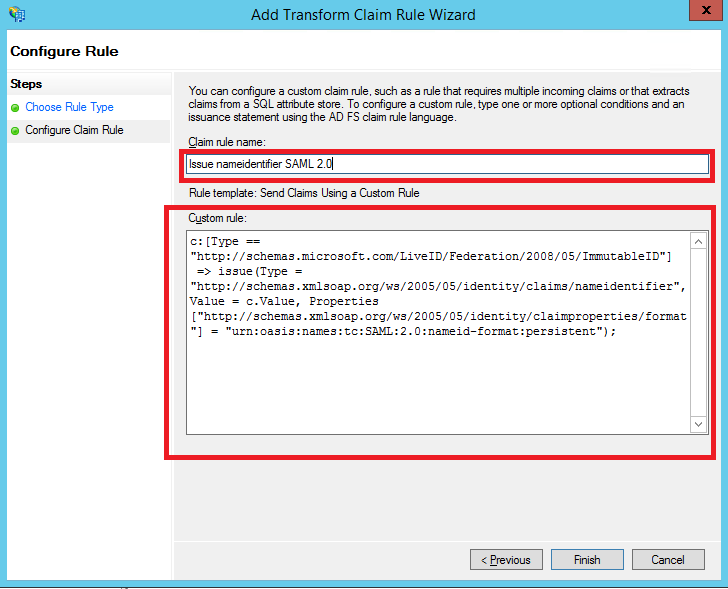The width and height of the screenshot is (728, 589).
Task: Cancel the claim rule wizard
Action: point(668,560)
